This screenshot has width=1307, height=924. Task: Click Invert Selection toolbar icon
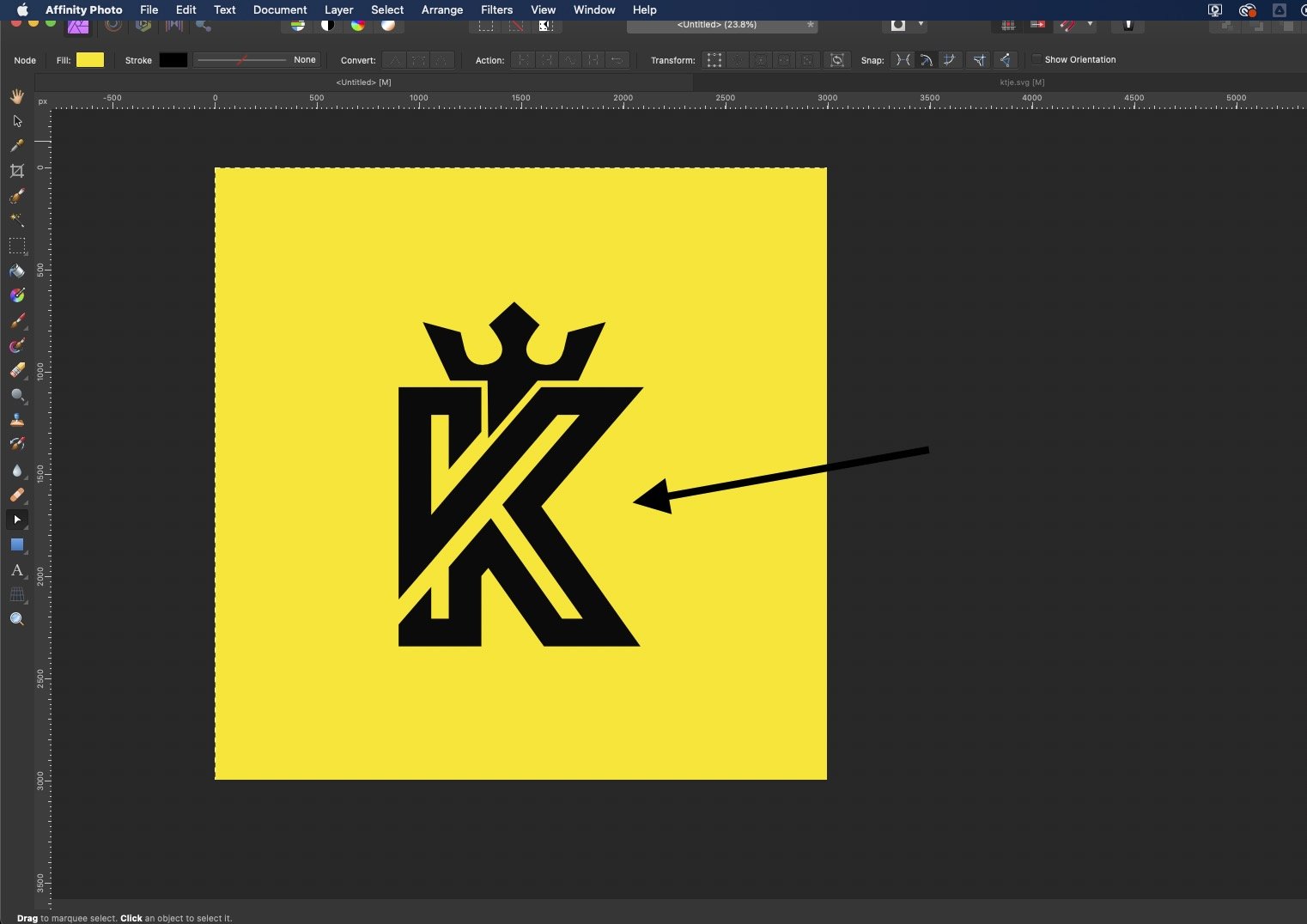pyautogui.click(x=545, y=25)
